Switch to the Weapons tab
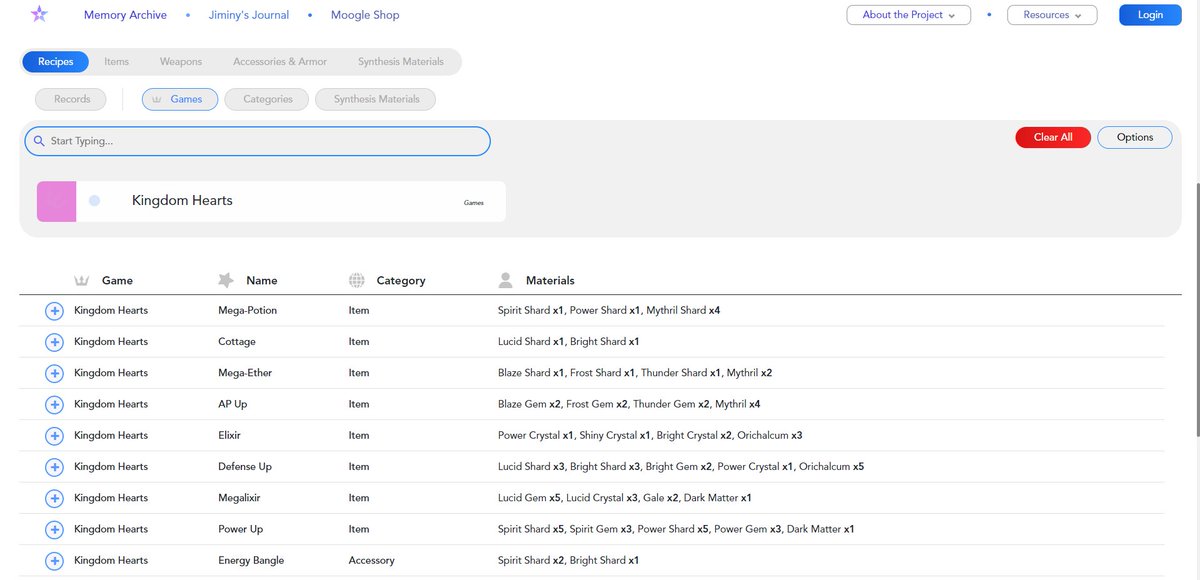This screenshot has width=1200, height=580. point(181,62)
